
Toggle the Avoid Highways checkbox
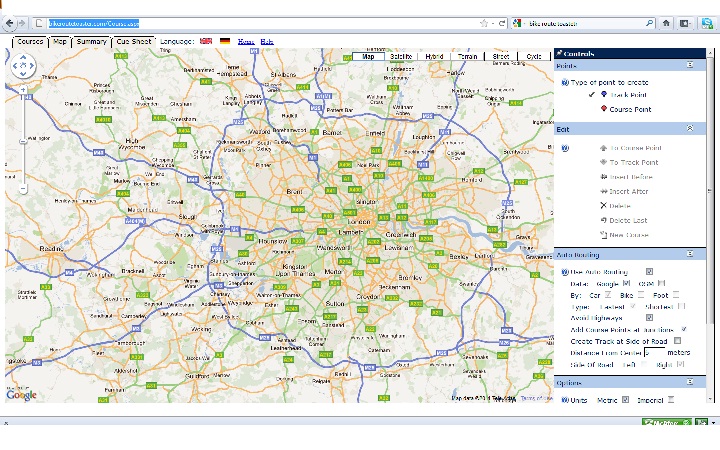coord(649,318)
